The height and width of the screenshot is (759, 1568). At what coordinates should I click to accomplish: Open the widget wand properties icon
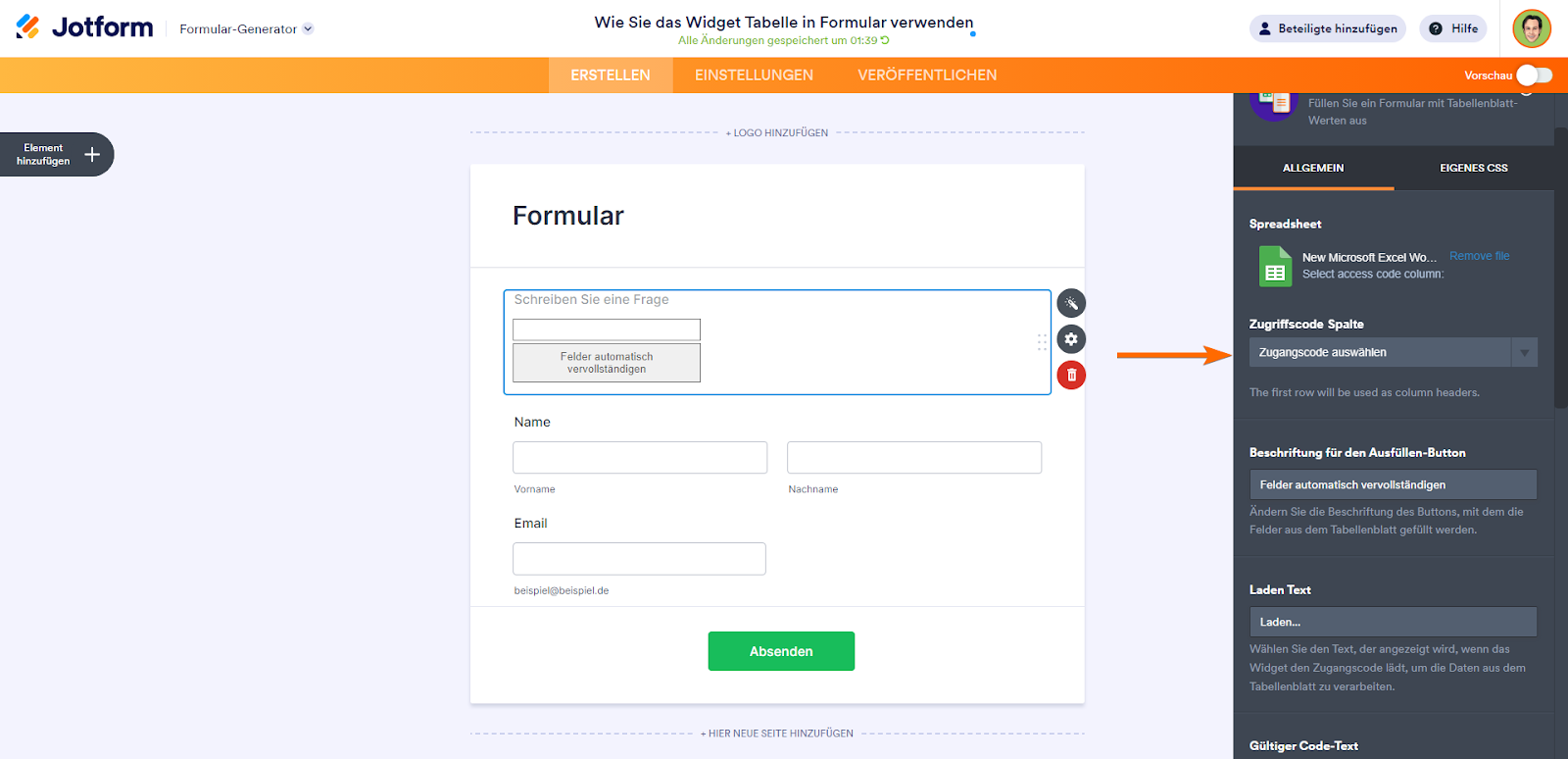1071,303
